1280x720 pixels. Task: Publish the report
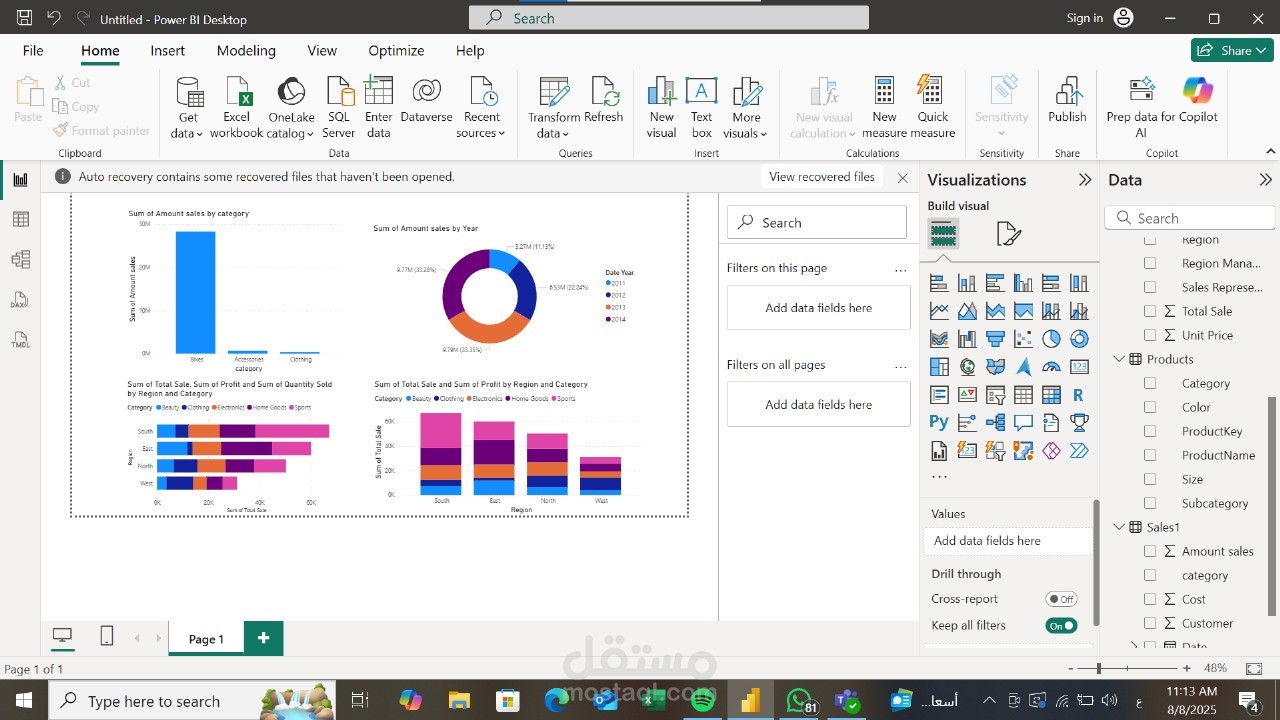1067,100
